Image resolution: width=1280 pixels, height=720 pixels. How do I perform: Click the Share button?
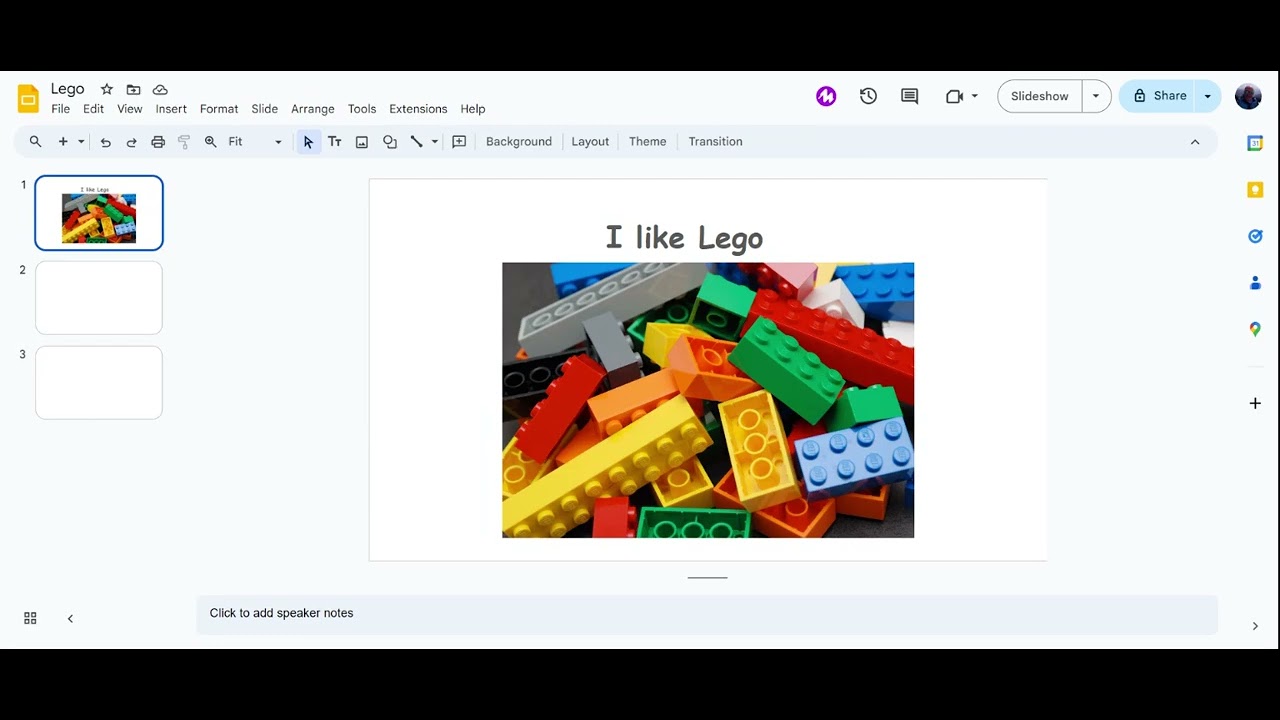[1160, 96]
